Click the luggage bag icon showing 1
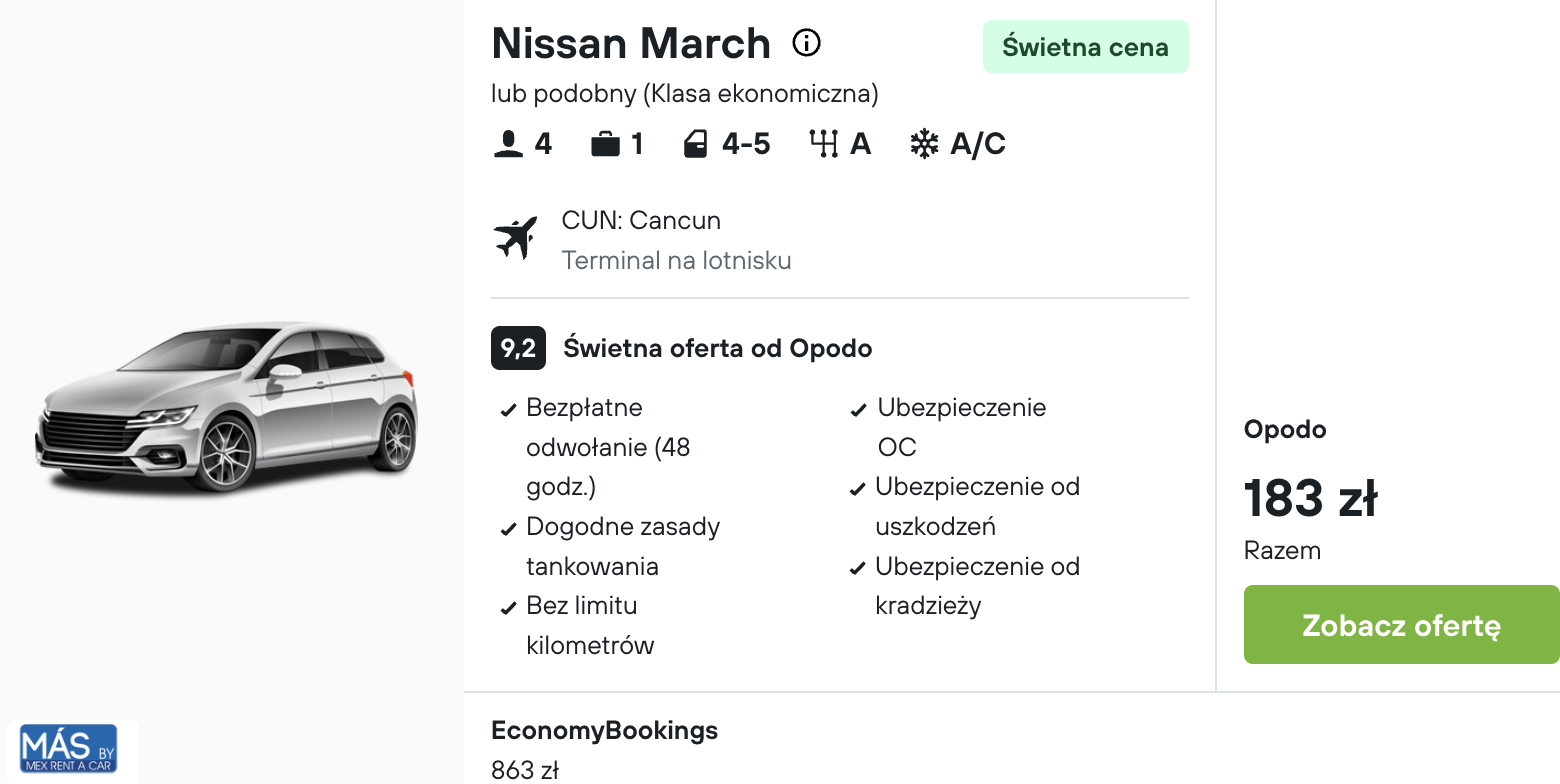The width and height of the screenshot is (1560, 784). click(x=605, y=145)
